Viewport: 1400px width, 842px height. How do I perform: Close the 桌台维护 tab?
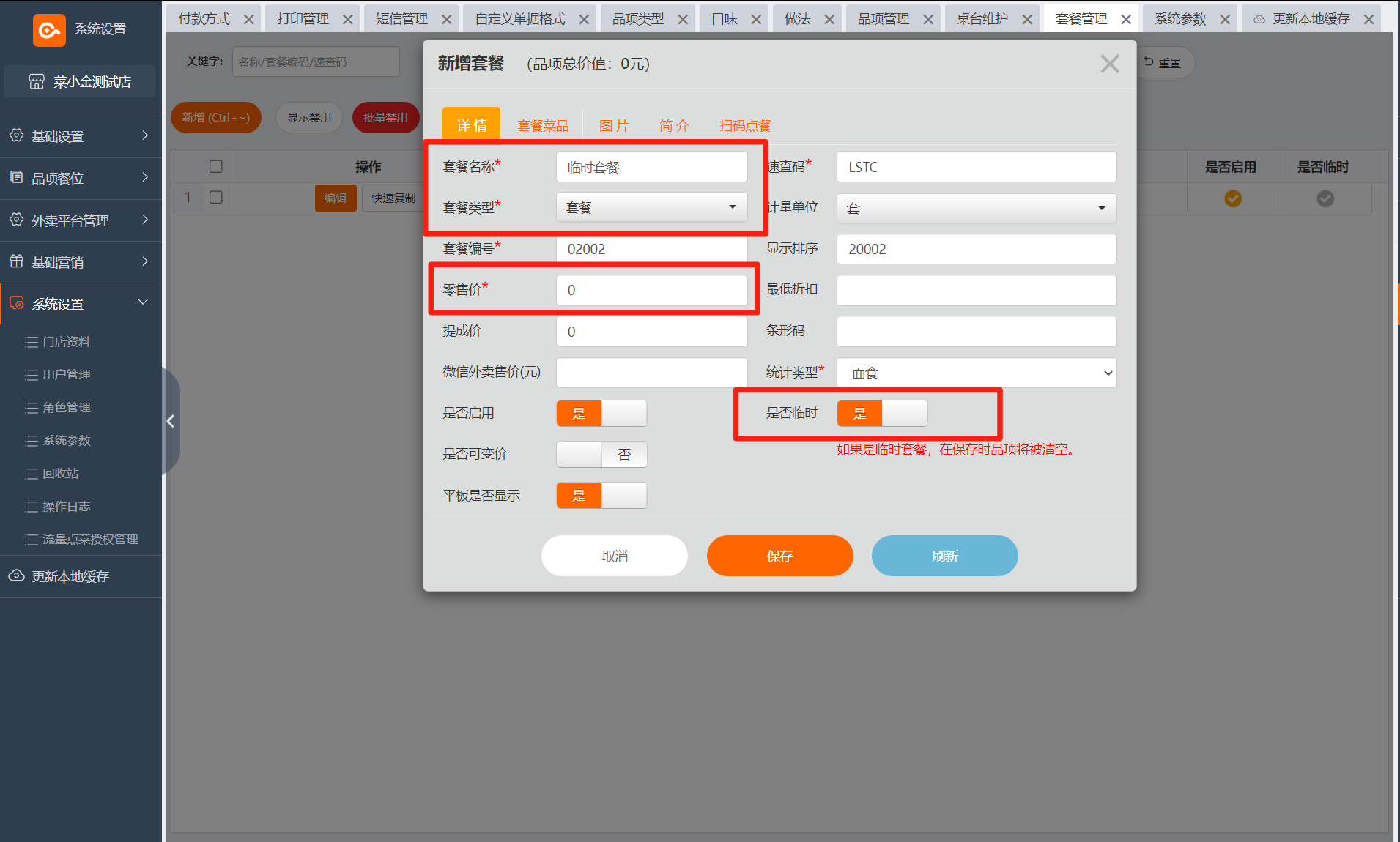[1027, 19]
